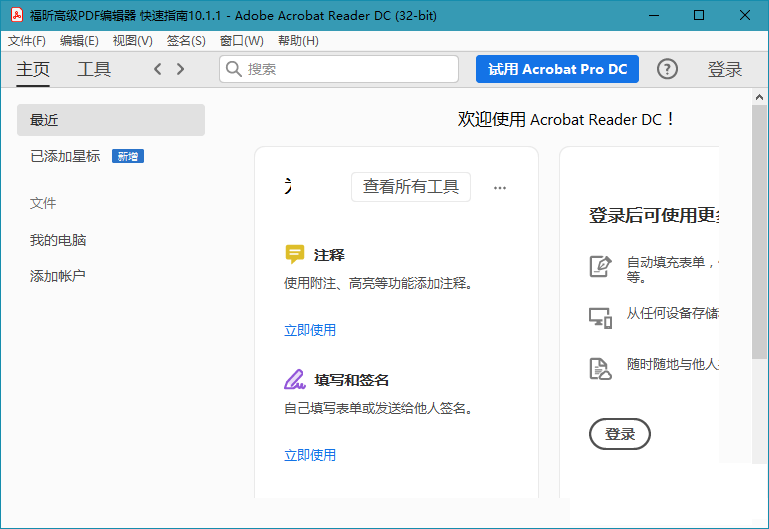Select 已添加星标 in the sidebar
This screenshot has height=529, width=769.
point(65,156)
